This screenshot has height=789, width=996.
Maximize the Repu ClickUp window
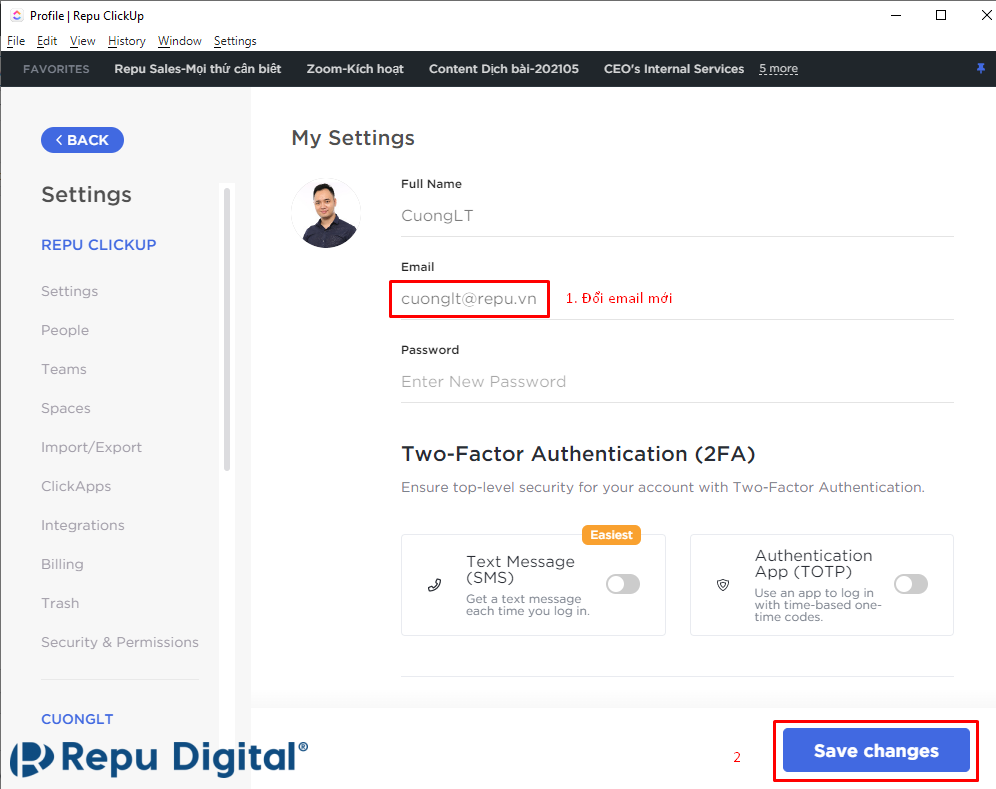pyautogui.click(x=941, y=15)
